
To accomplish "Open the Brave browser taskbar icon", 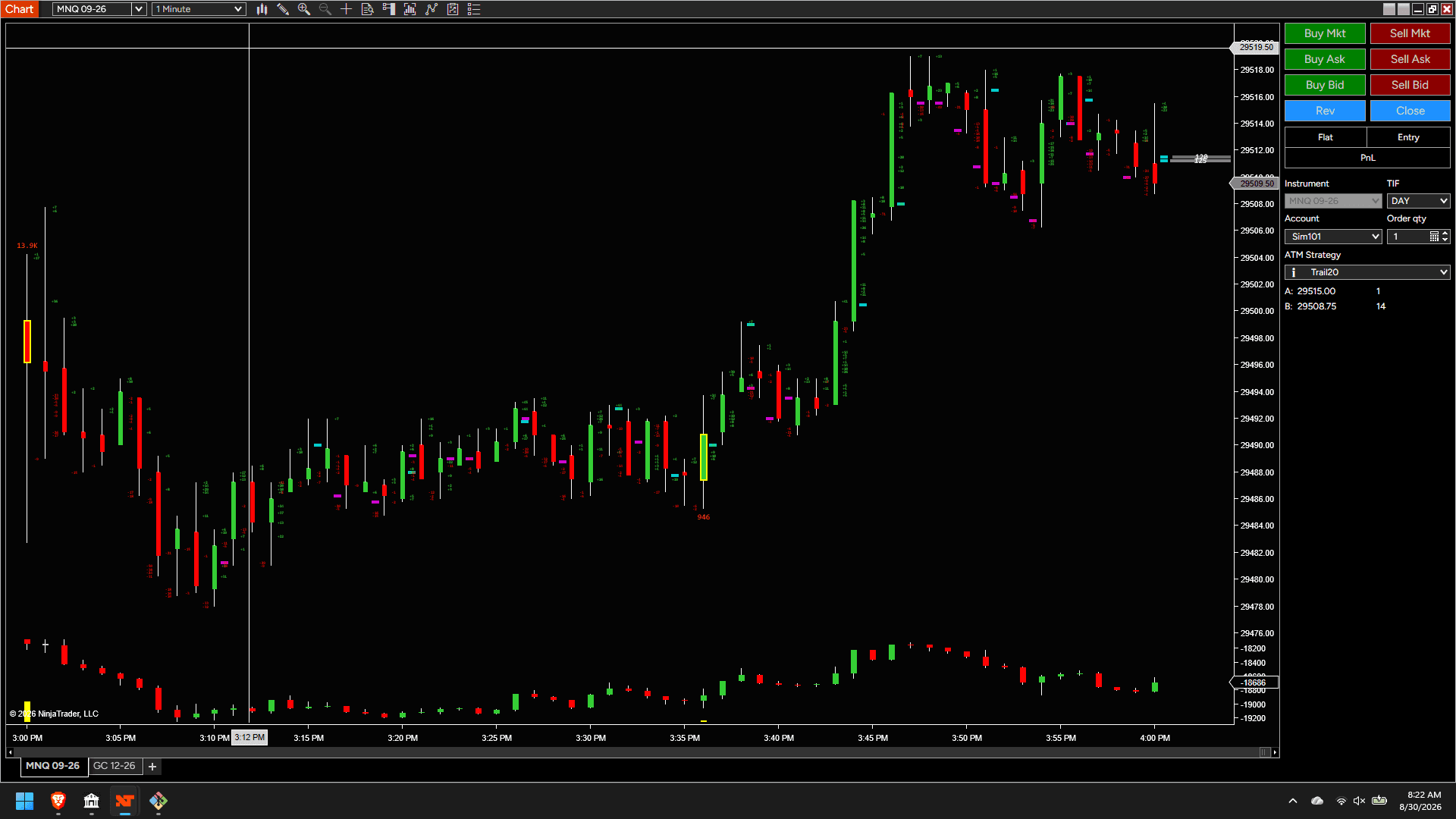I will click(58, 801).
